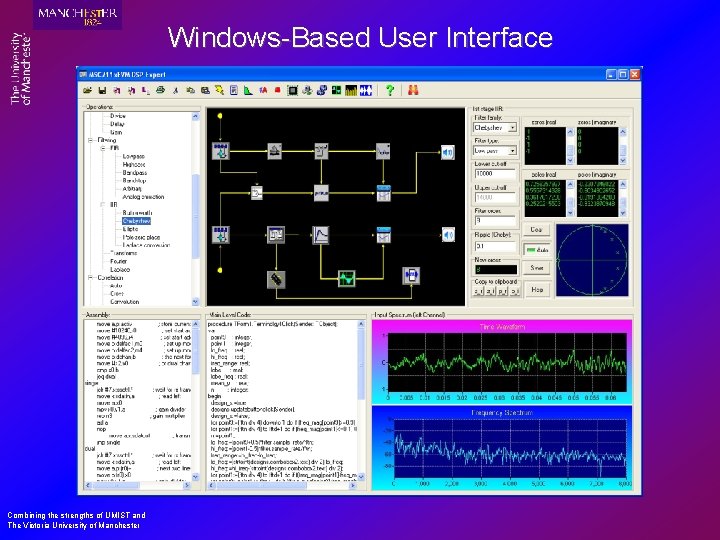Image resolution: width=720 pixels, height=540 pixels.
Task: Select Convolution in the operations tree
Action: 124,302
